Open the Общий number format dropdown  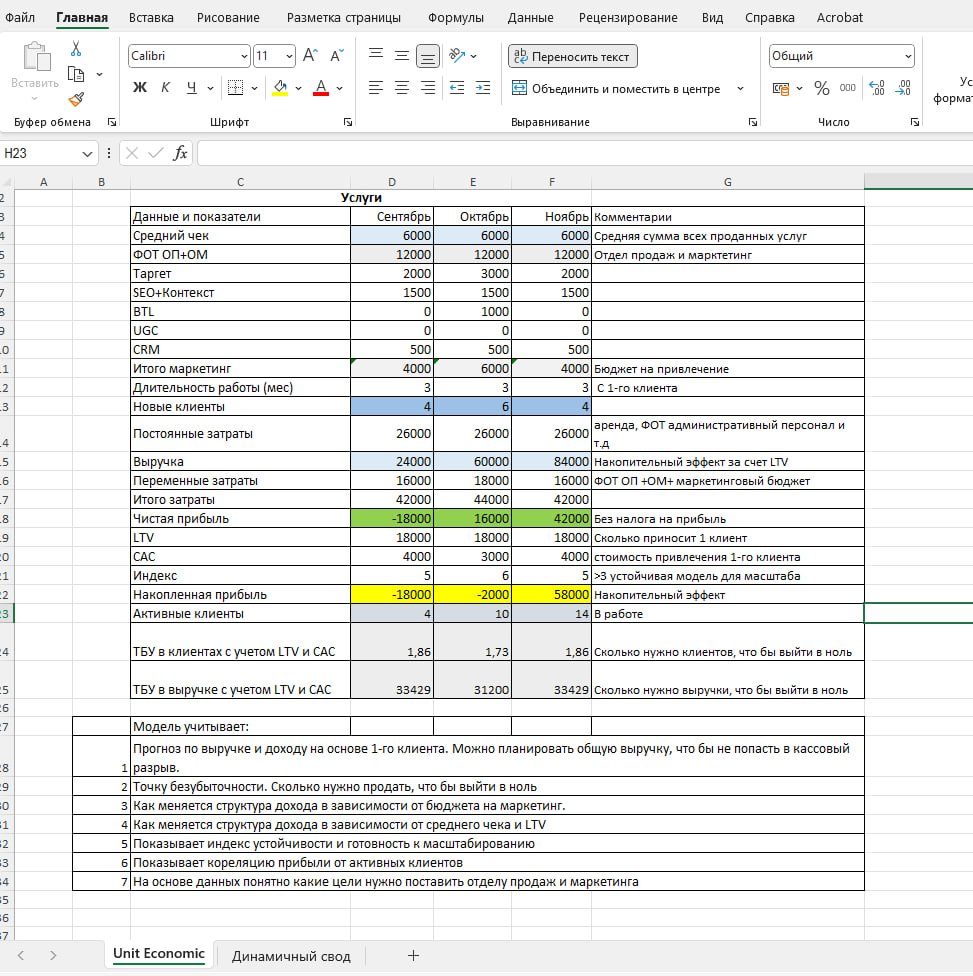(907, 57)
